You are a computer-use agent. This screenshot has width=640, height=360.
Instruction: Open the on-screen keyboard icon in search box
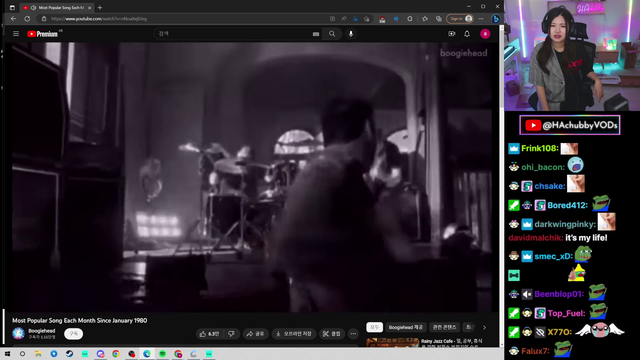click(x=316, y=34)
